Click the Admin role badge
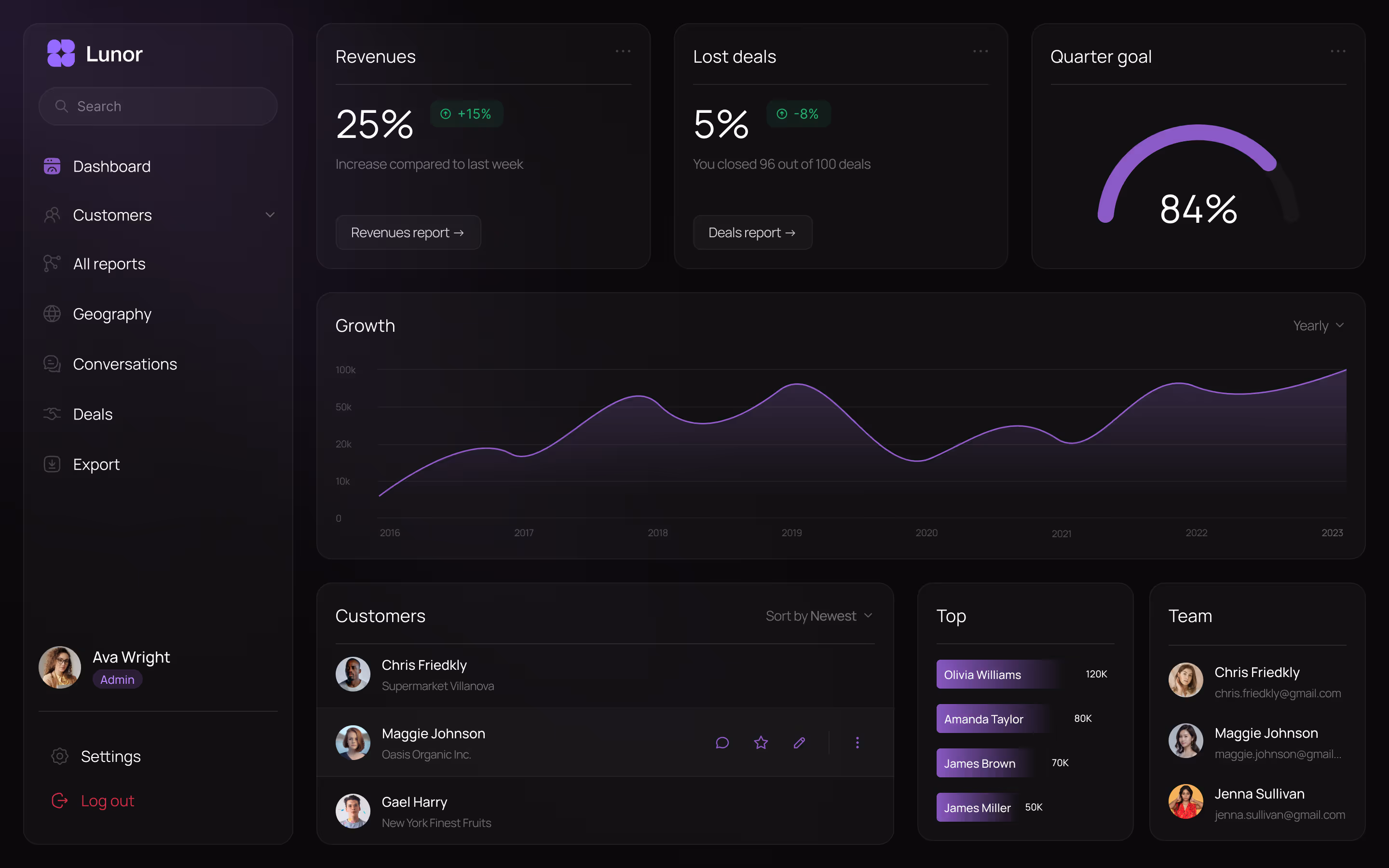The image size is (1389, 868). pos(118,679)
